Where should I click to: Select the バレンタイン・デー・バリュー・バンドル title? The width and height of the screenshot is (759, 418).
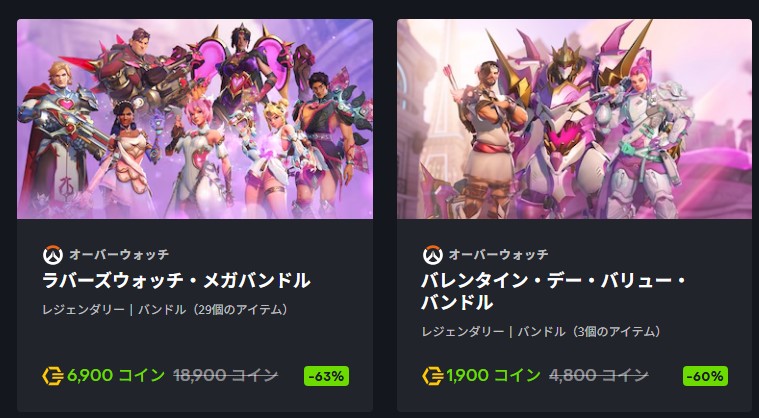point(553,292)
